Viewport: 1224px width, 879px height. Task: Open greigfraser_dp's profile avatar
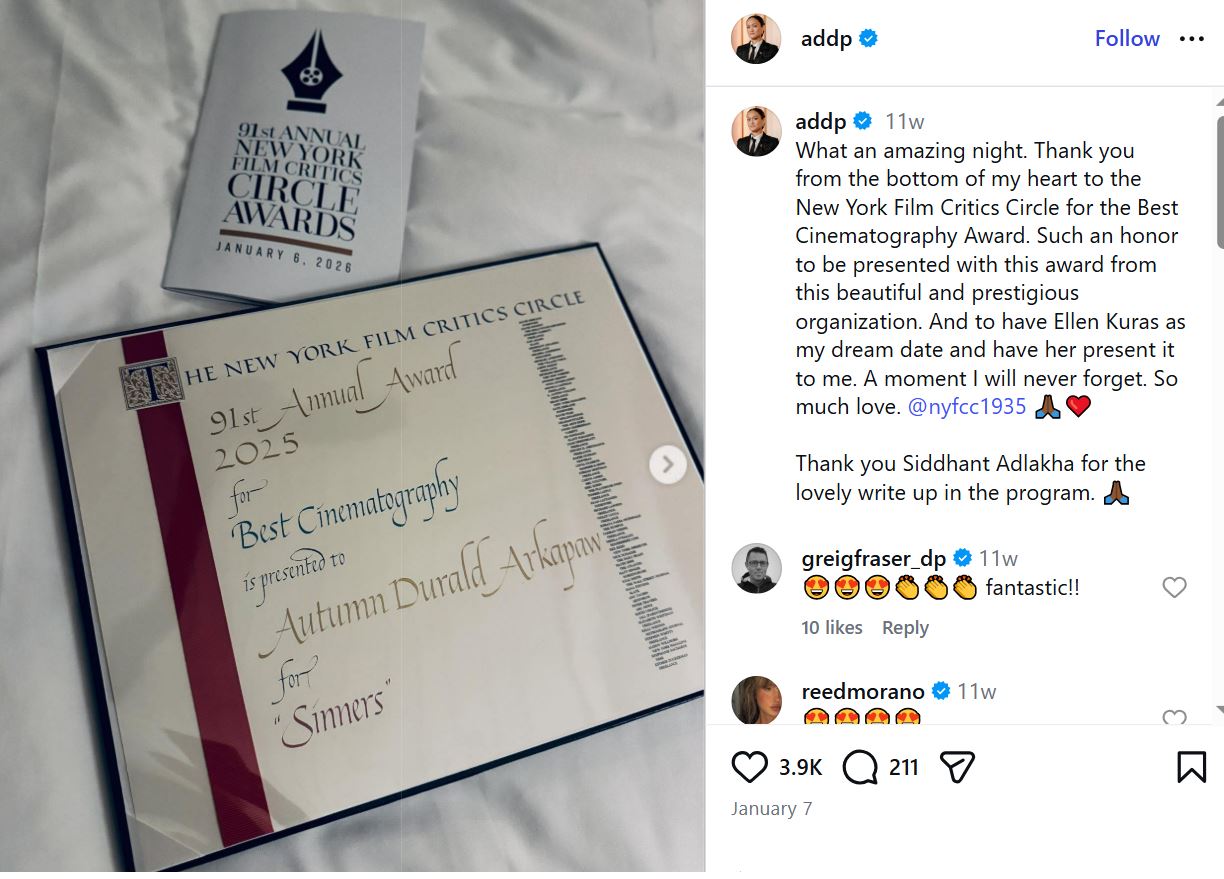(756, 569)
